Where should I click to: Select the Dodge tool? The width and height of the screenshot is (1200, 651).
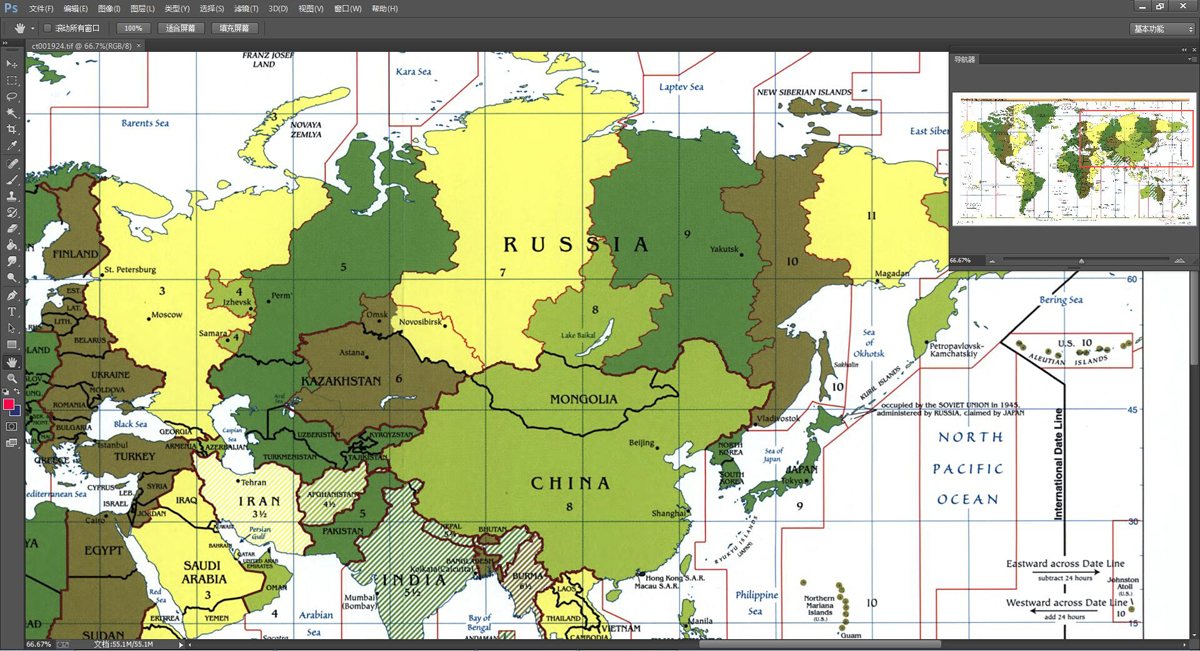point(12,278)
